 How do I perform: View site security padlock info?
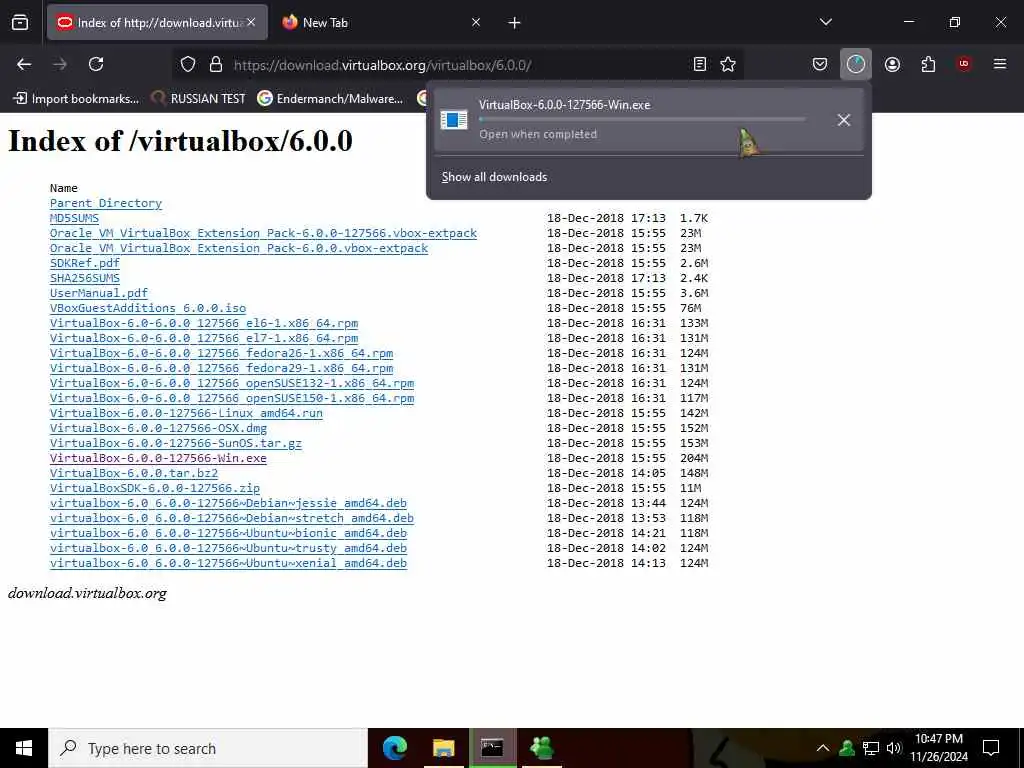pyautogui.click(x=216, y=64)
